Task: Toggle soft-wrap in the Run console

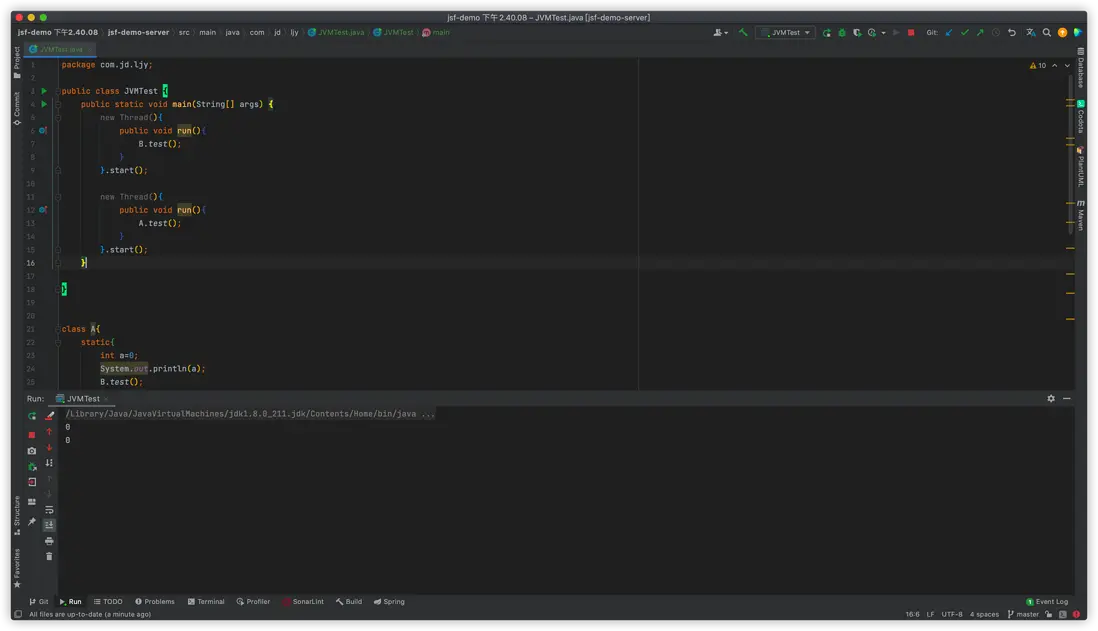Action: coord(49,509)
